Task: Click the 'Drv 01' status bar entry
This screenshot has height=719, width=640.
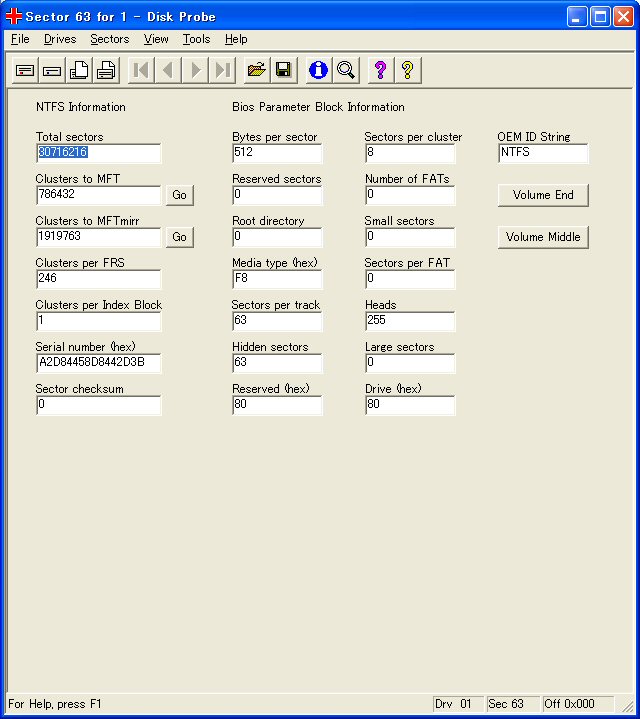Action: 458,704
